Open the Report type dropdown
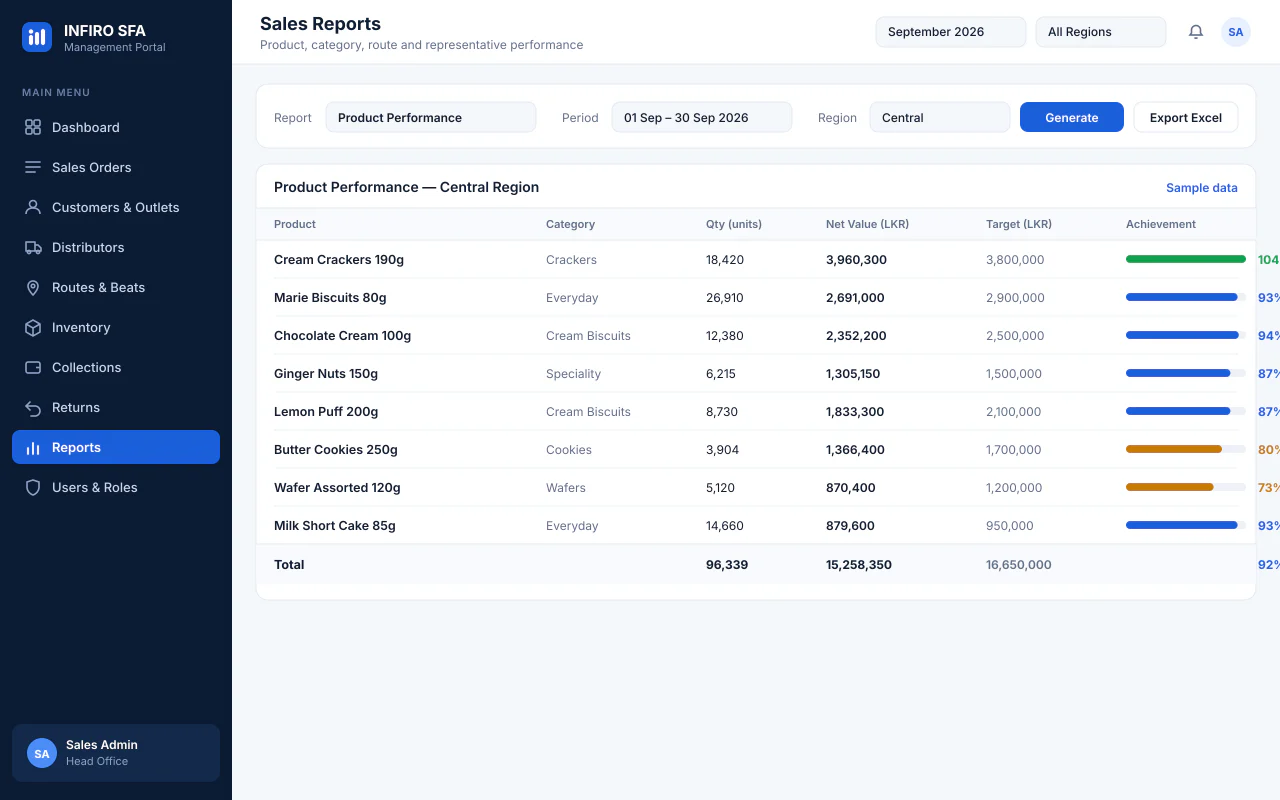 pos(431,117)
